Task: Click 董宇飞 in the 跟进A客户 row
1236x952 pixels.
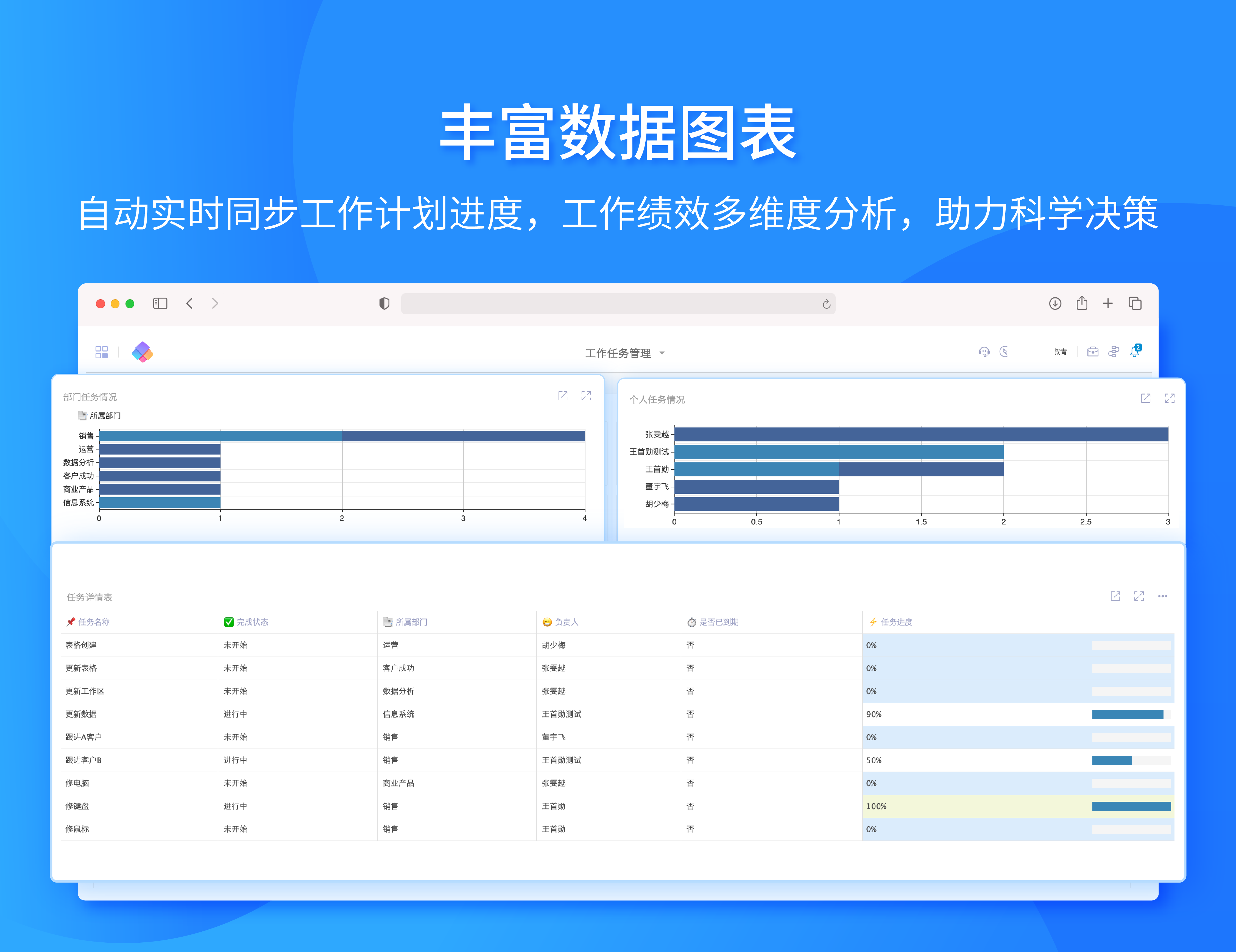Action: [554, 737]
